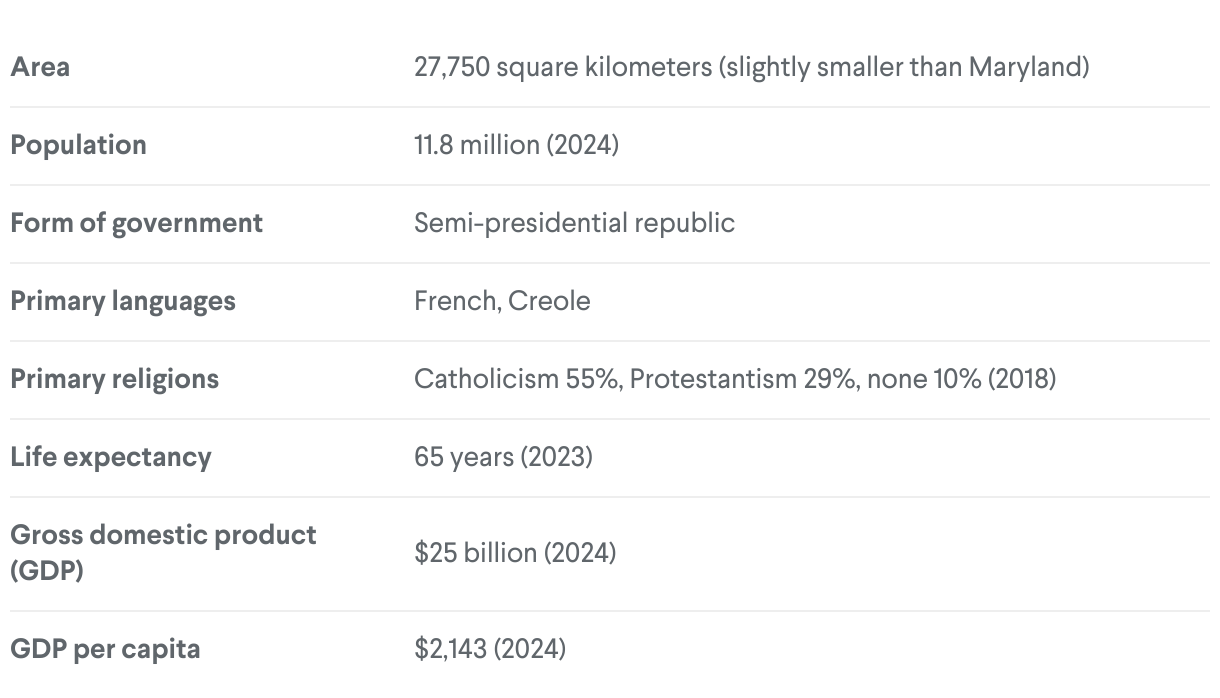
Task: Click the Form of government label
Action: point(136,222)
